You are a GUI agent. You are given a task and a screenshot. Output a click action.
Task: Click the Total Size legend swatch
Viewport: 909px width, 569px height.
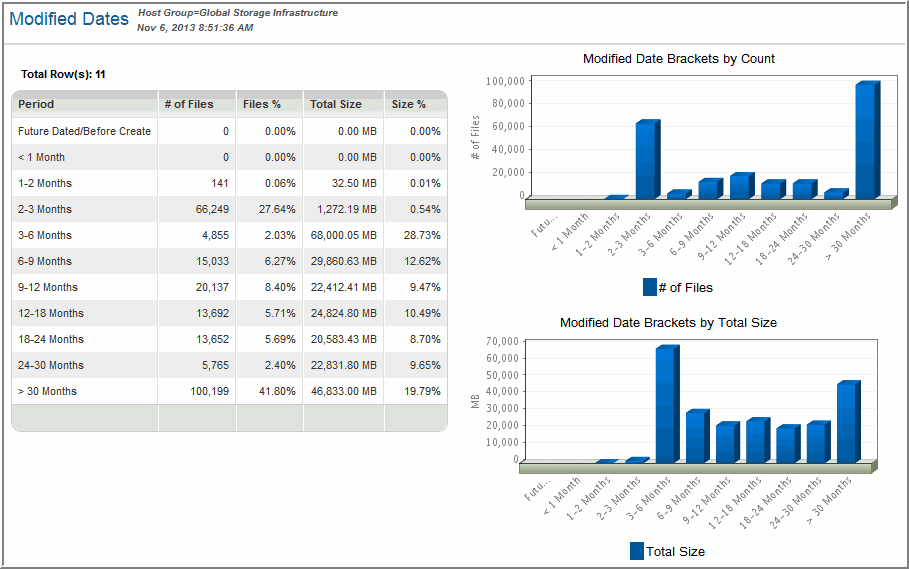click(x=637, y=551)
